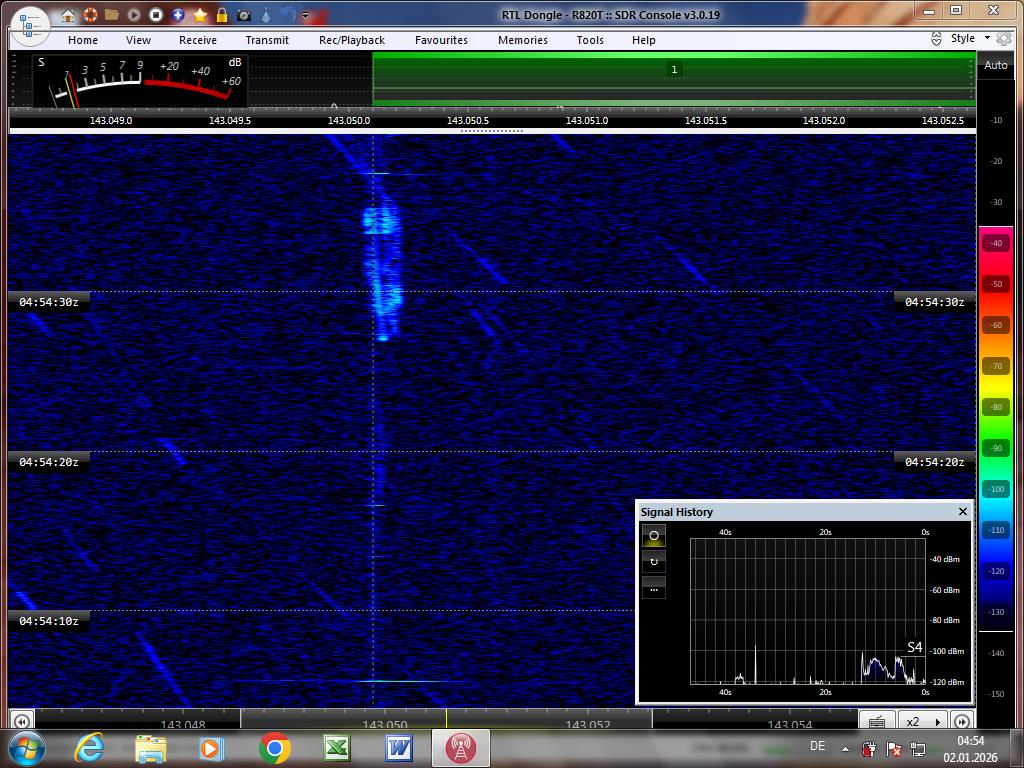Click the blue flask icon in quick toolbar
The image size is (1024, 768).
click(266, 14)
